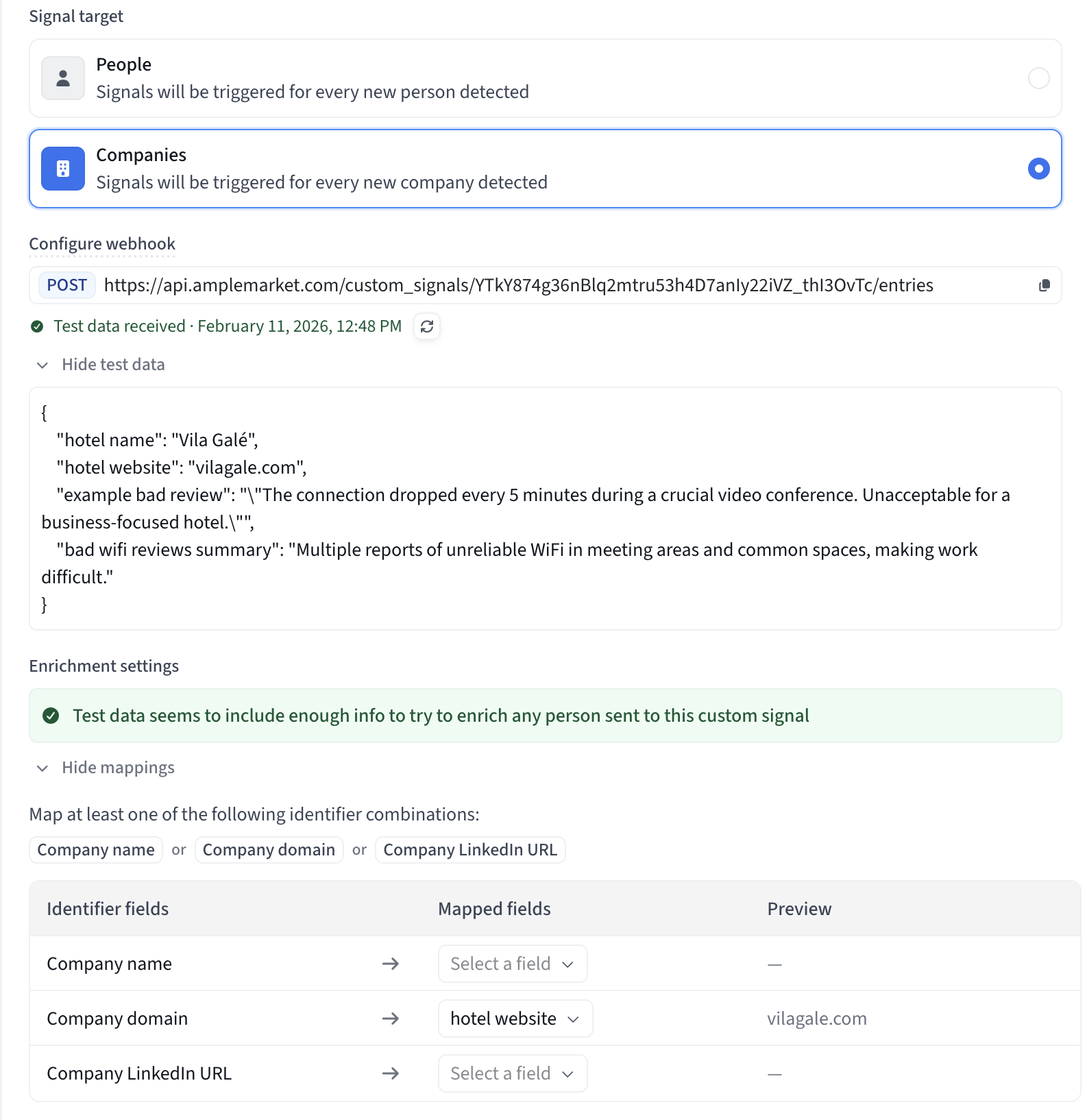Click the webhook URL field
Screen dimensions: 1087x1120
[518, 285]
